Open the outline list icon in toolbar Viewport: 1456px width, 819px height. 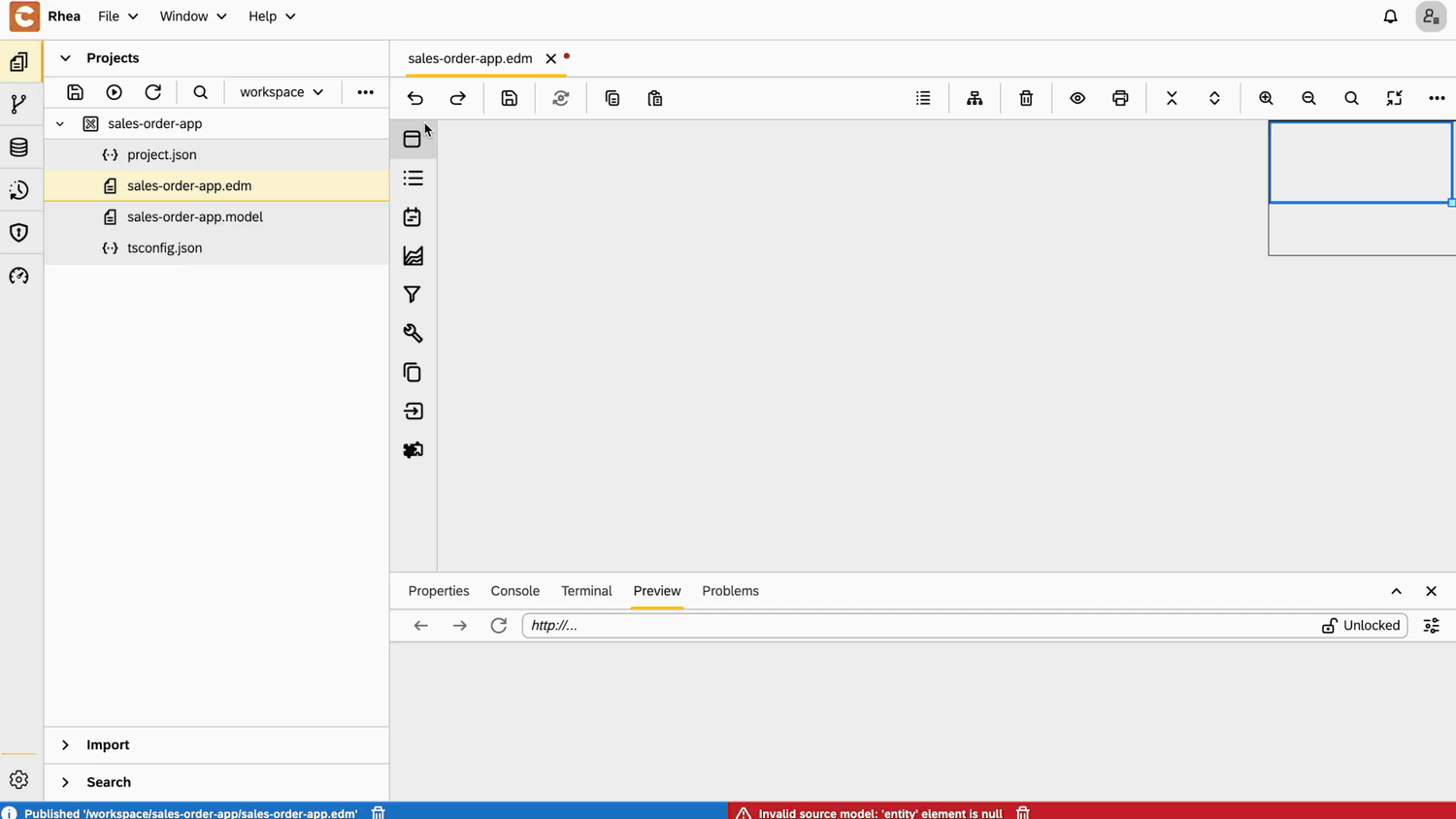click(923, 98)
